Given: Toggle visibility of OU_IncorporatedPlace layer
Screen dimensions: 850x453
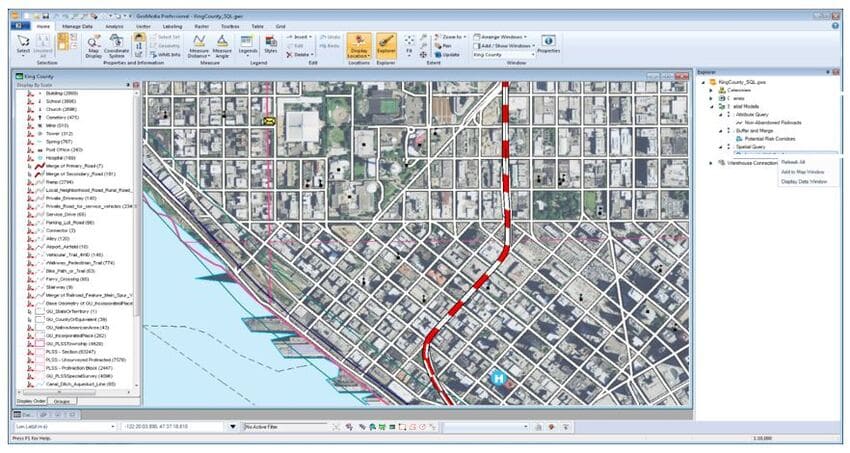Looking at the screenshot, I should pyautogui.click(x=31, y=335).
